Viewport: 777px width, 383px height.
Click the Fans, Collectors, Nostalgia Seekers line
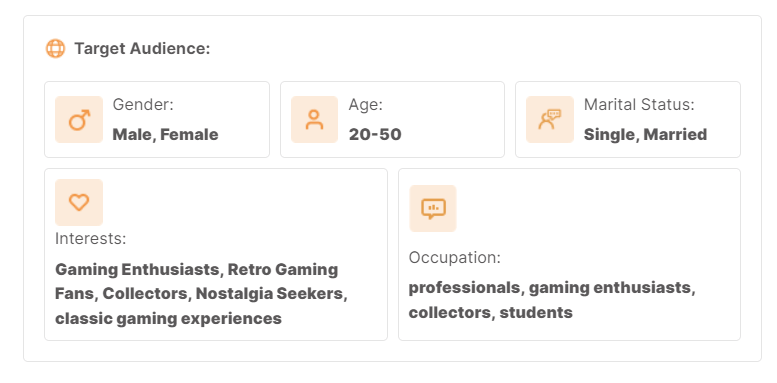tap(201, 293)
